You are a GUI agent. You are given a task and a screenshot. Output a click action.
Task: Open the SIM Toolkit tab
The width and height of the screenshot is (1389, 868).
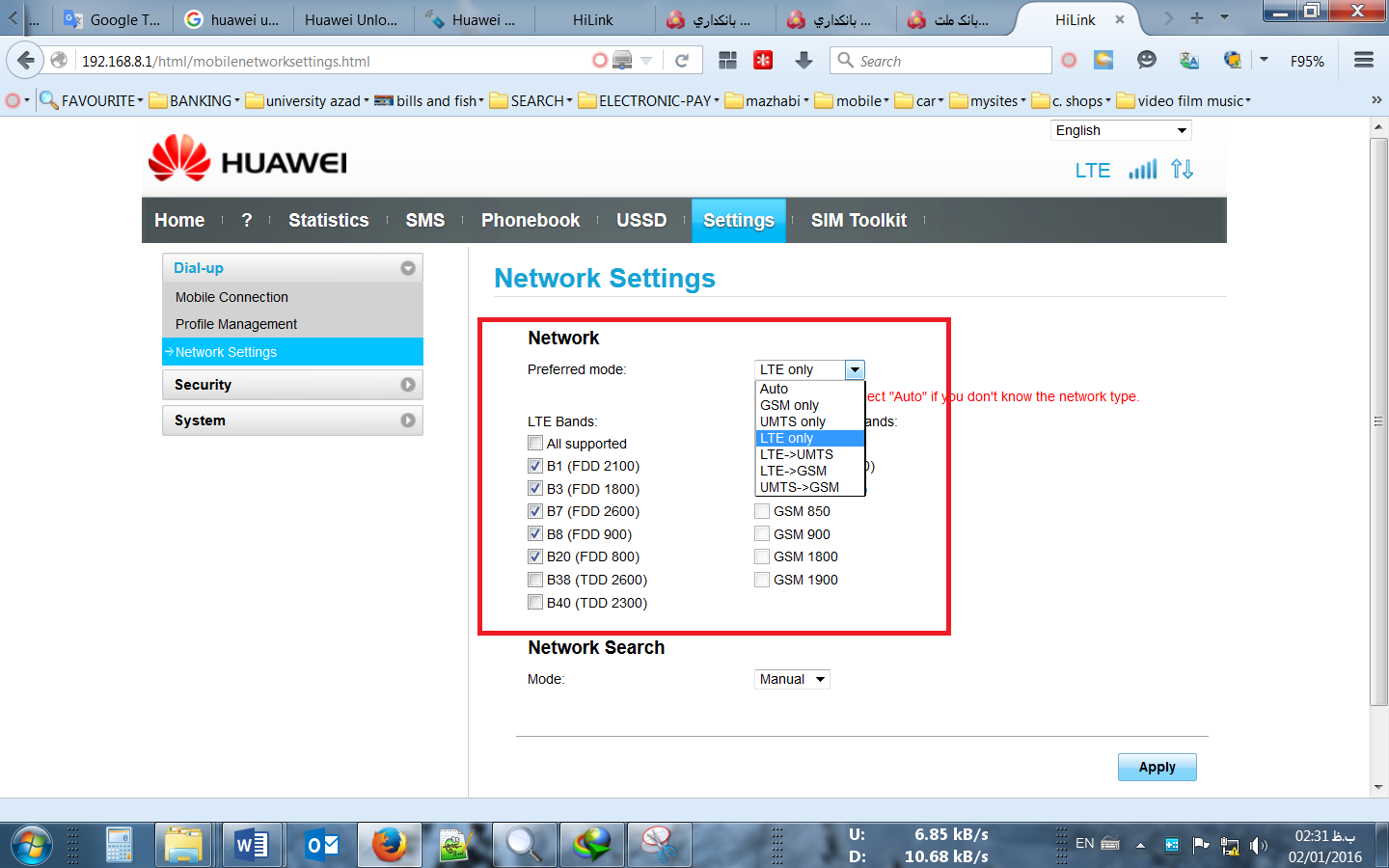(x=858, y=220)
